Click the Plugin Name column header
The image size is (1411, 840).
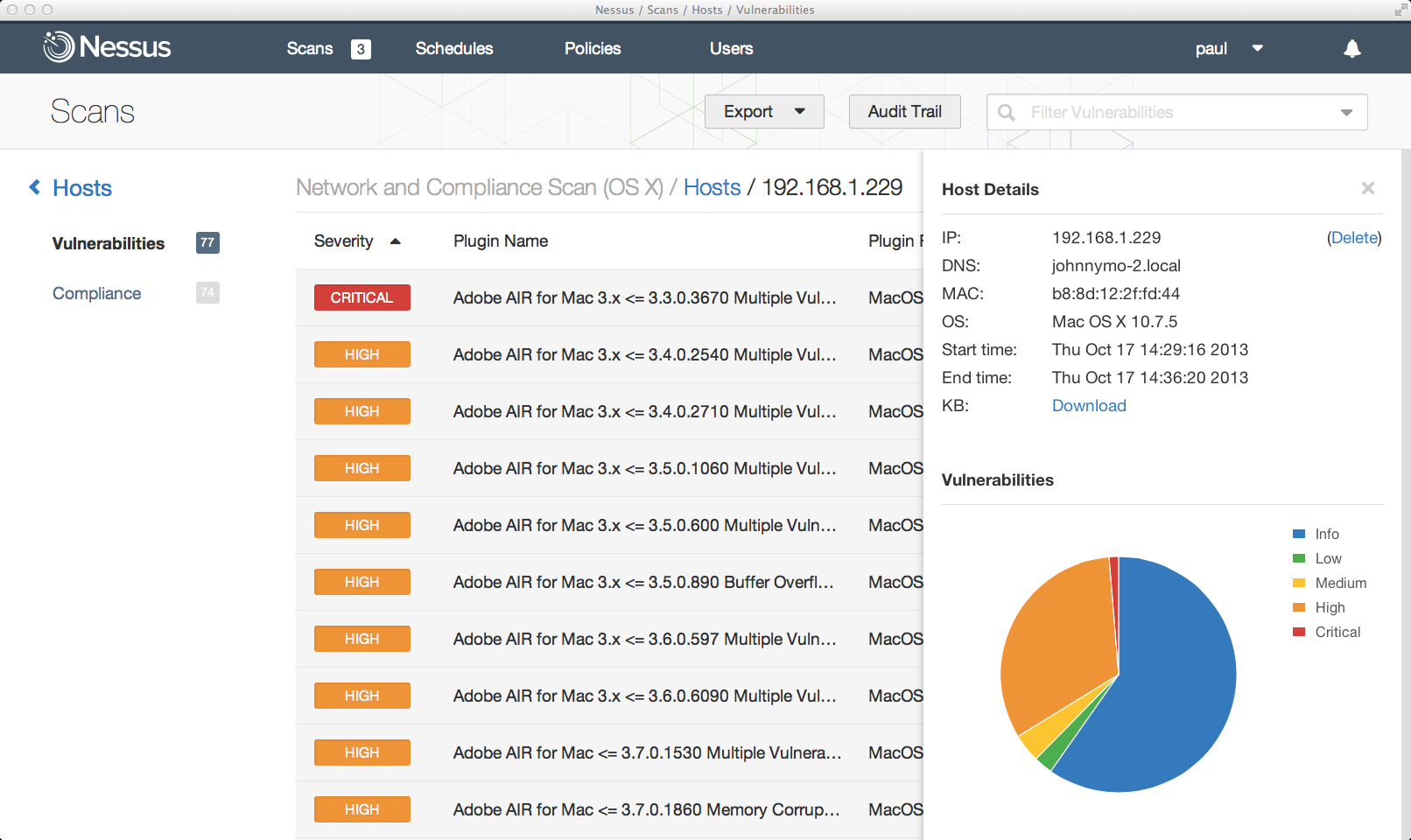(x=501, y=241)
